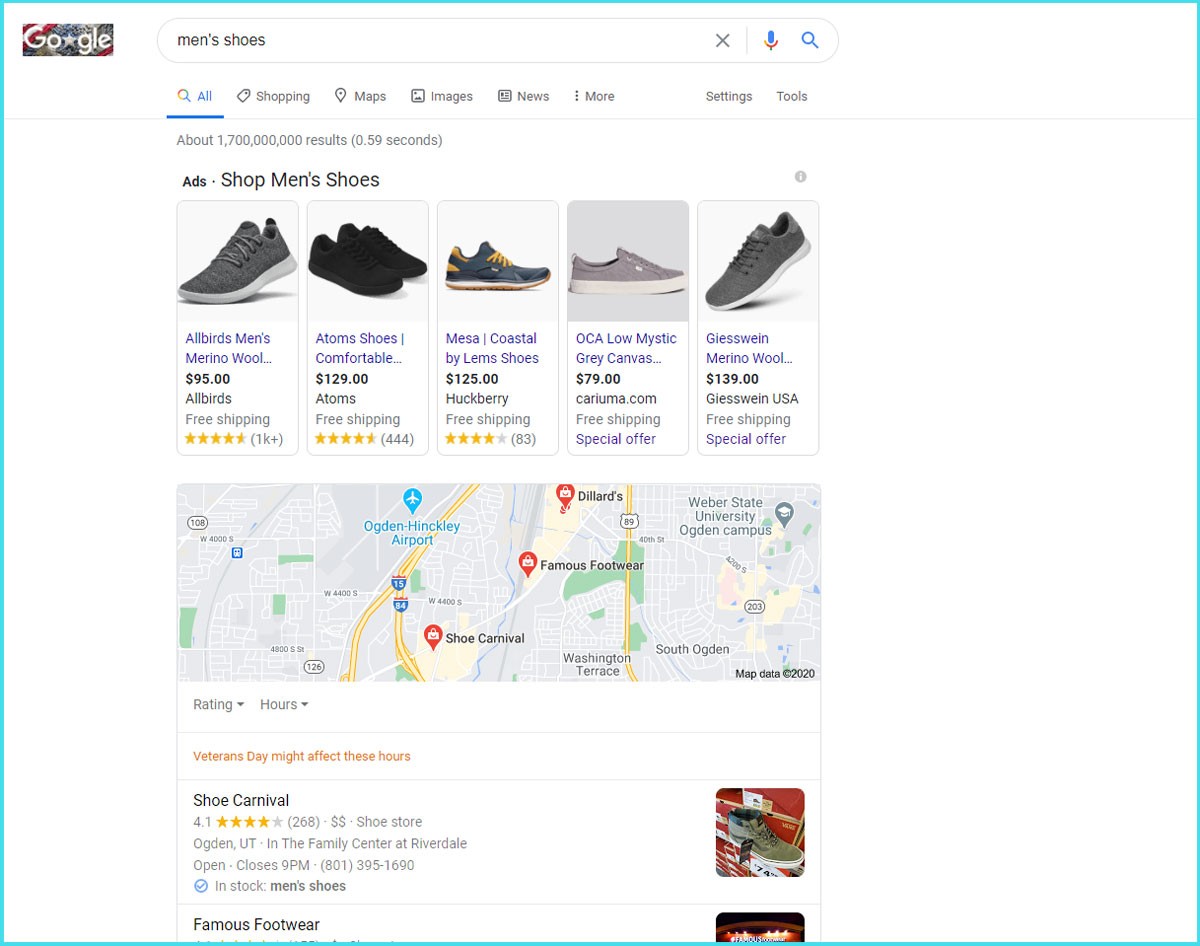Open the Hours filter dropdown
The height and width of the screenshot is (946, 1200).
tap(284, 705)
